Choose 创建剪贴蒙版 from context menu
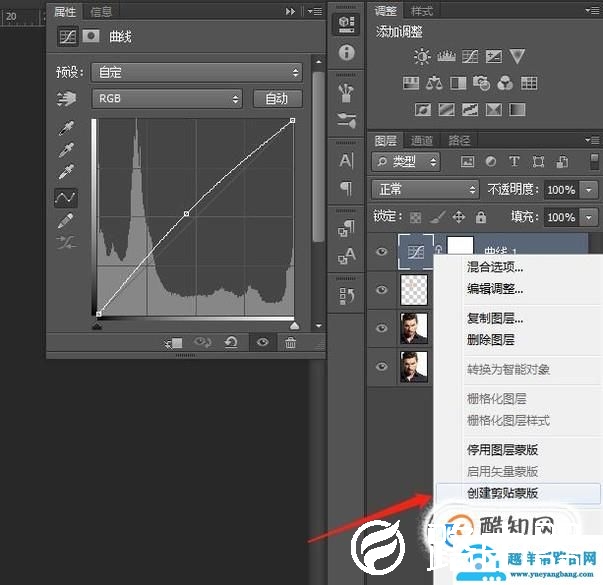This screenshot has height=585, width=603. [x=503, y=493]
